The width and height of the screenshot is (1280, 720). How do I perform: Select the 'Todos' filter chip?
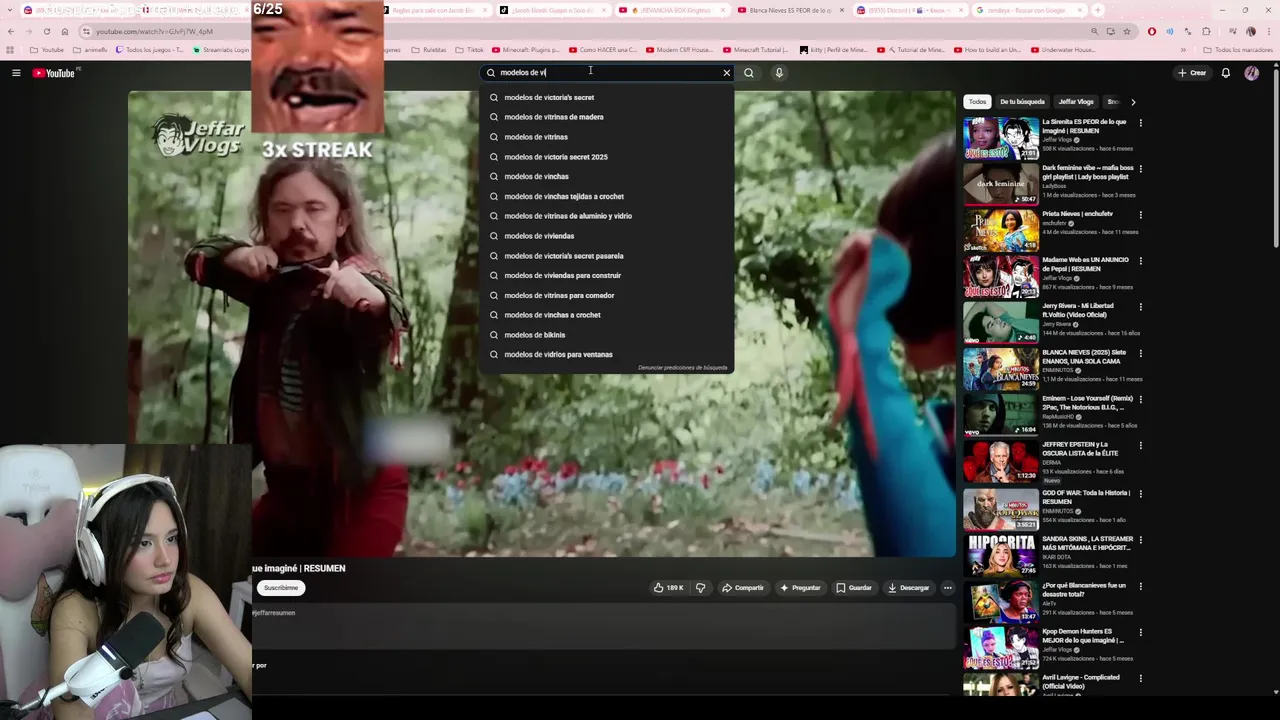[977, 102]
